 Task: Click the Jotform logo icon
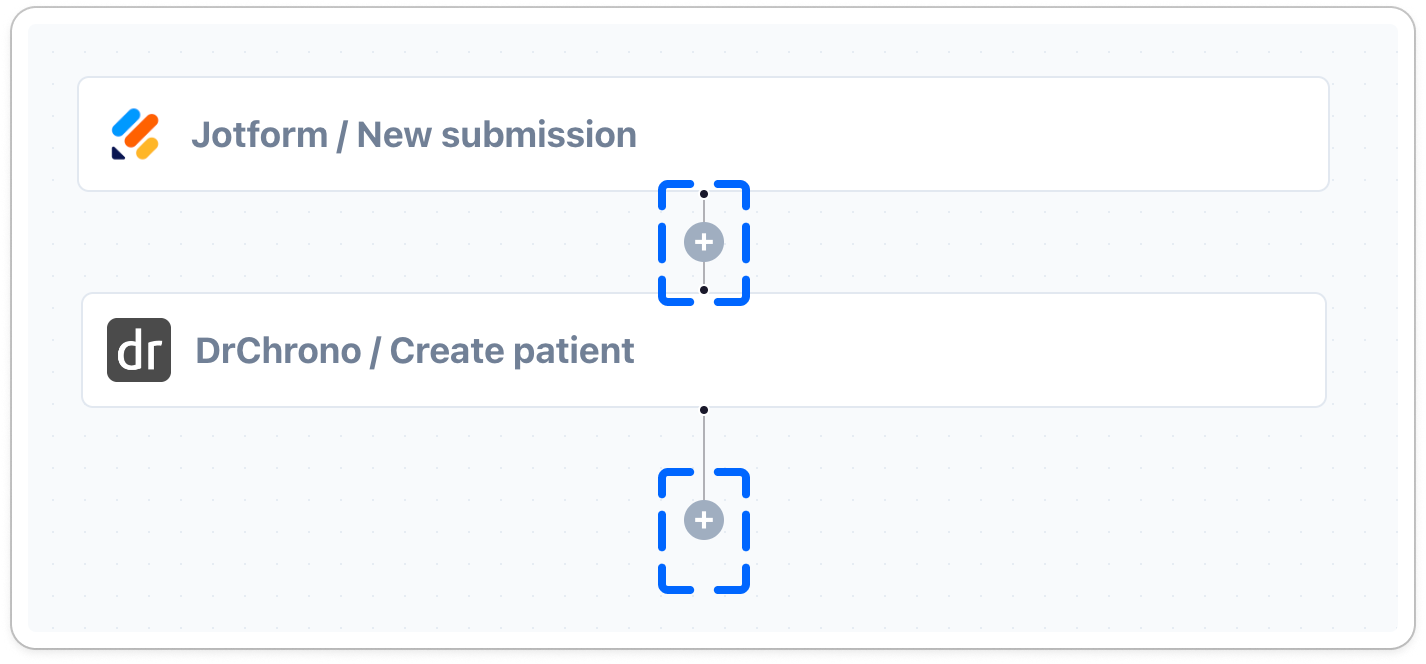coord(135,134)
